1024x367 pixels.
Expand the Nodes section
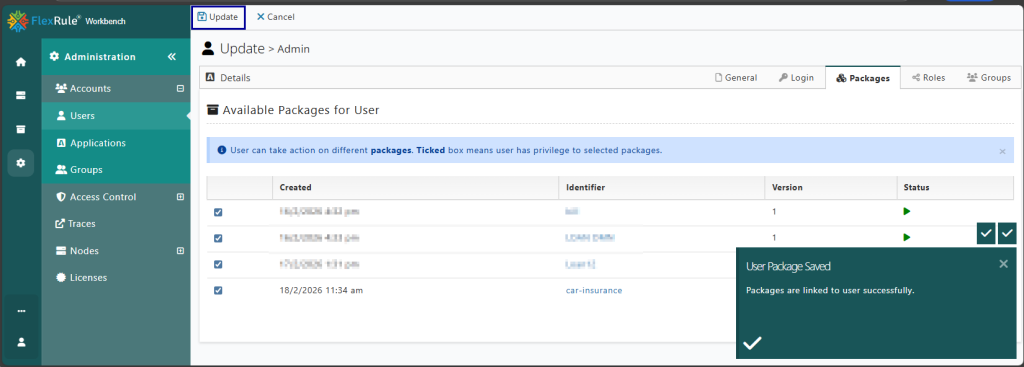180,251
